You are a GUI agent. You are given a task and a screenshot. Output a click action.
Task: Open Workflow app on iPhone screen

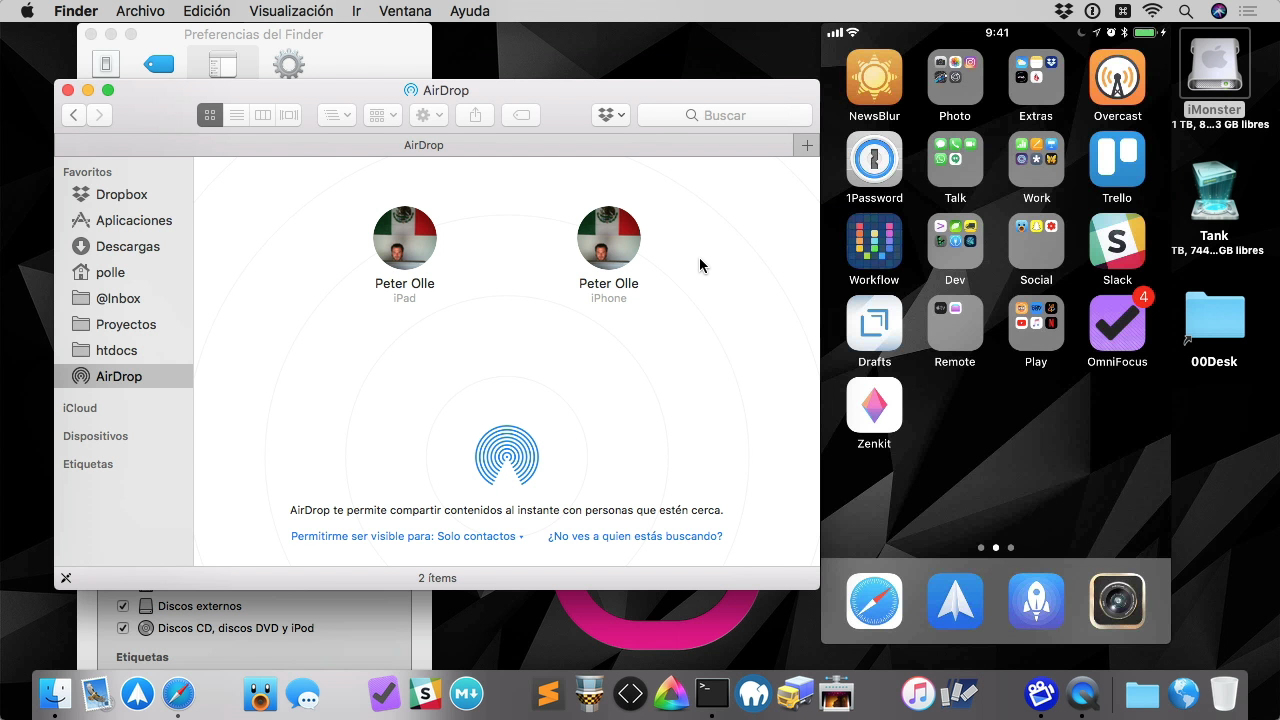pyautogui.click(x=874, y=241)
